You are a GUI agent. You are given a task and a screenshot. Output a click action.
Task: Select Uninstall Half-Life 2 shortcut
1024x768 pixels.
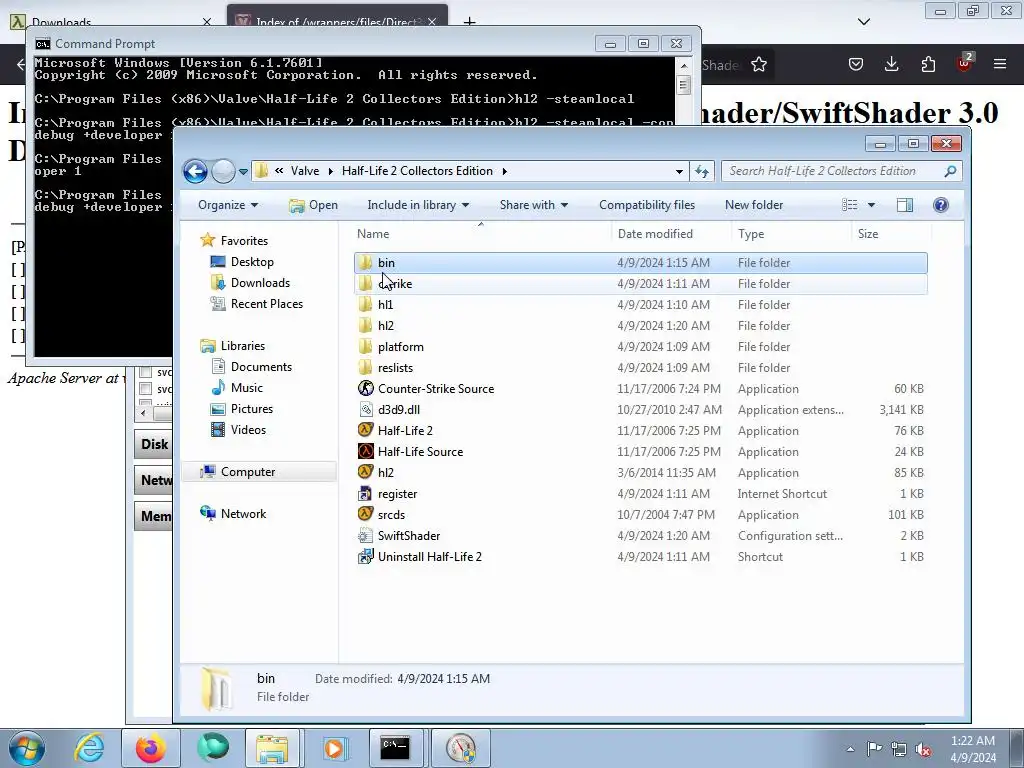click(x=641, y=557)
